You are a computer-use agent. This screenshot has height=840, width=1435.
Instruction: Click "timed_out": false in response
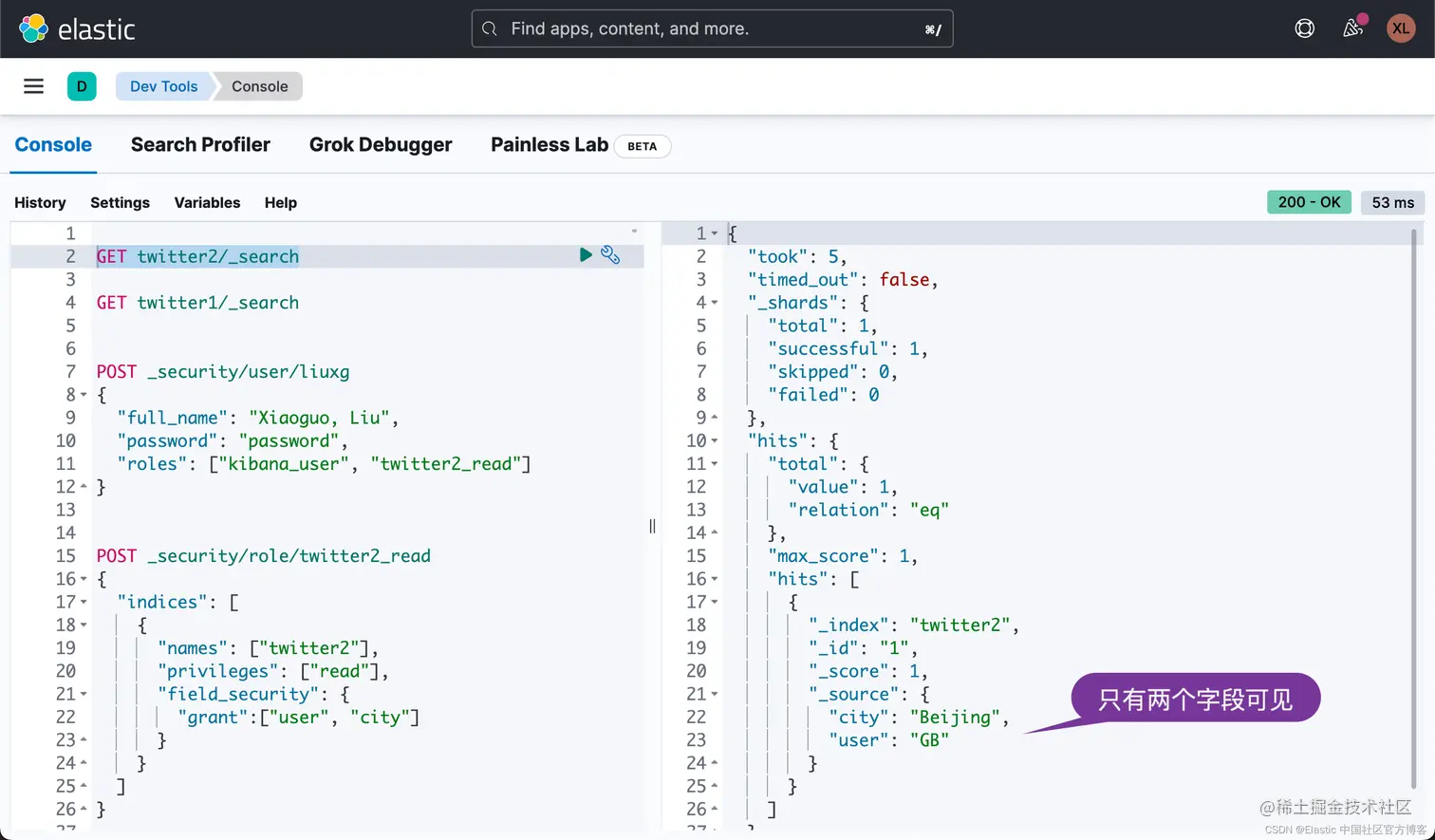click(x=843, y=280)
